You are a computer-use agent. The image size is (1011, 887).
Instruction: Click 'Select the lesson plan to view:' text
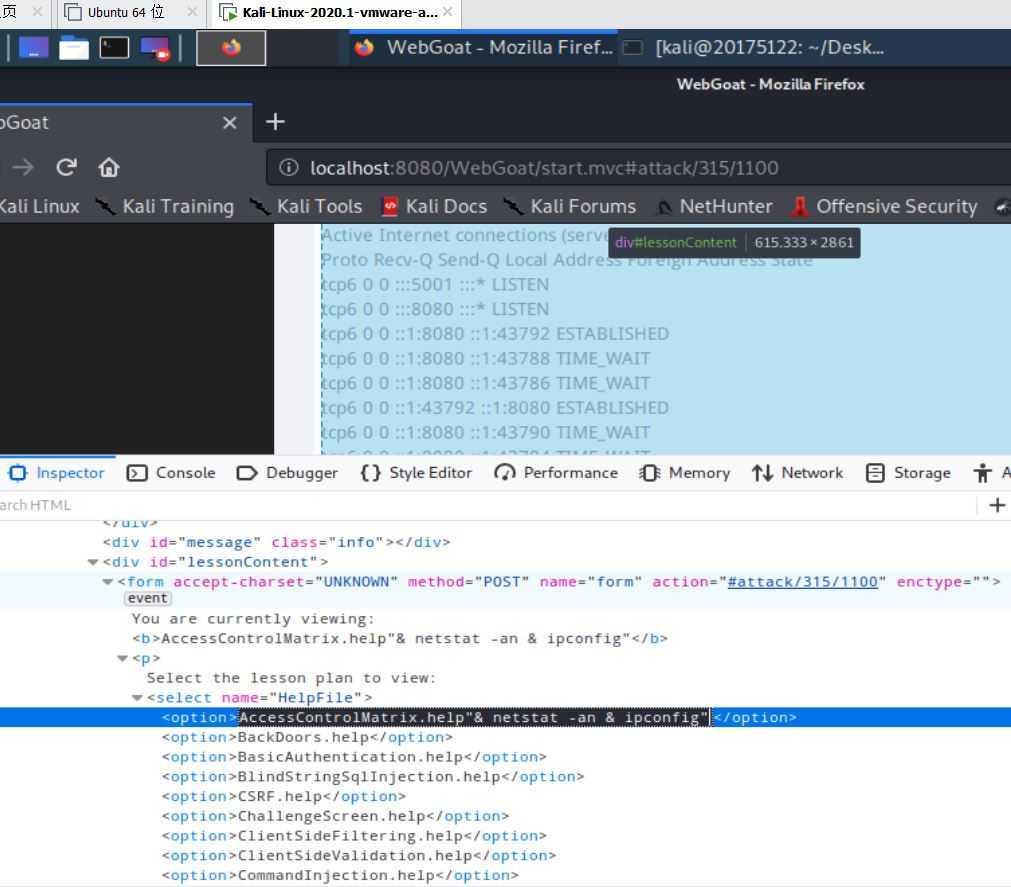(291, 678)
